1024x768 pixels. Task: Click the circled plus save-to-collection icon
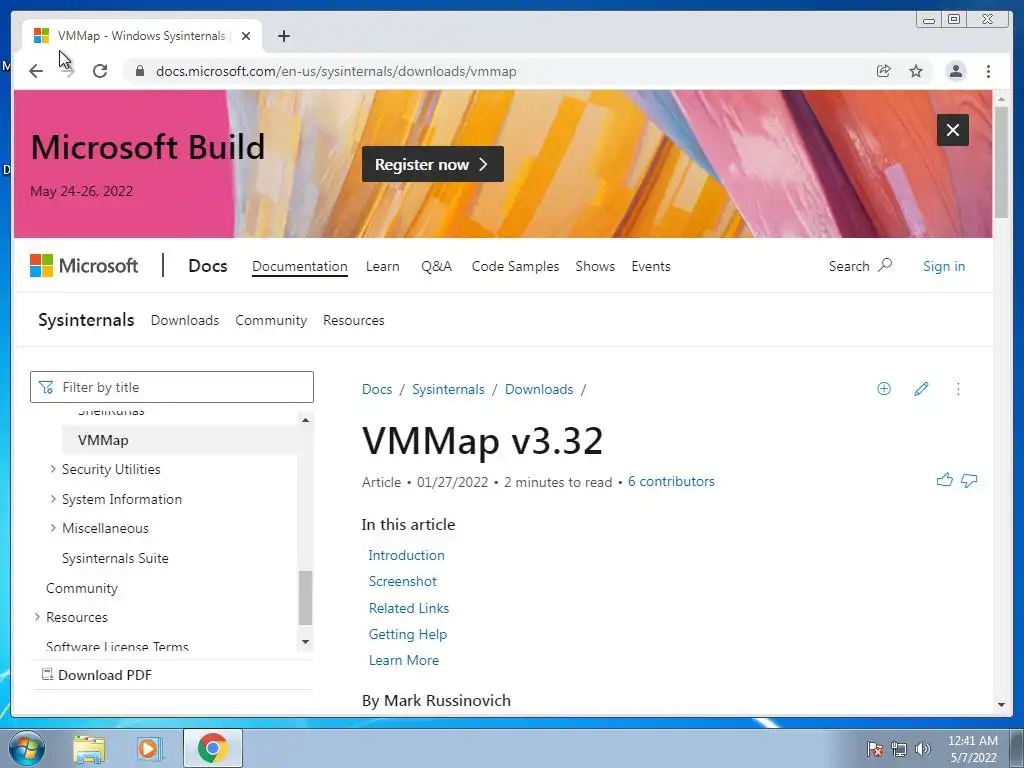point(884,389)
